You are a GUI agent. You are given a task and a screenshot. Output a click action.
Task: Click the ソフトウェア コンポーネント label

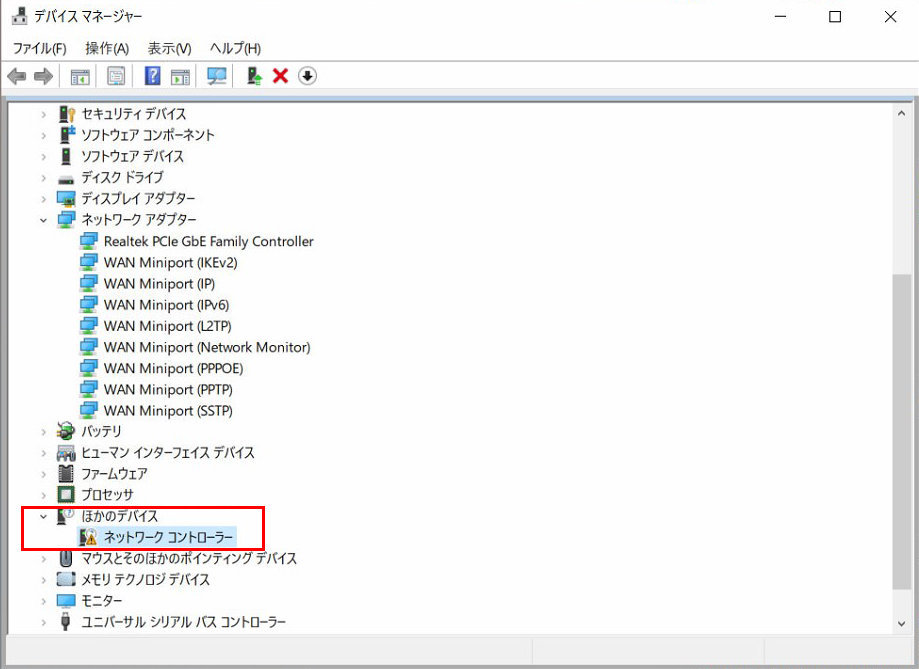[148, 135]
